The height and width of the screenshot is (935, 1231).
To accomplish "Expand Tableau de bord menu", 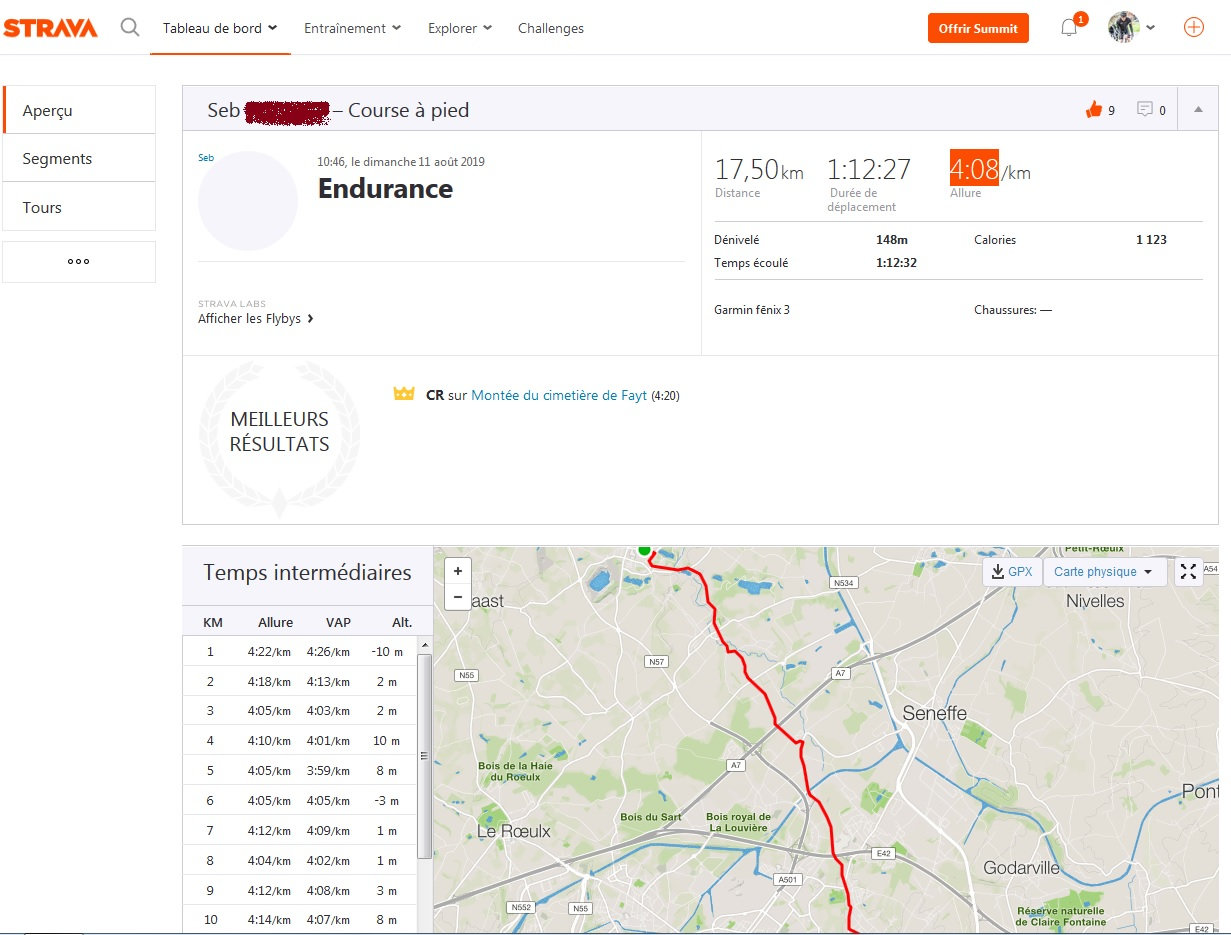I will 220,28.
